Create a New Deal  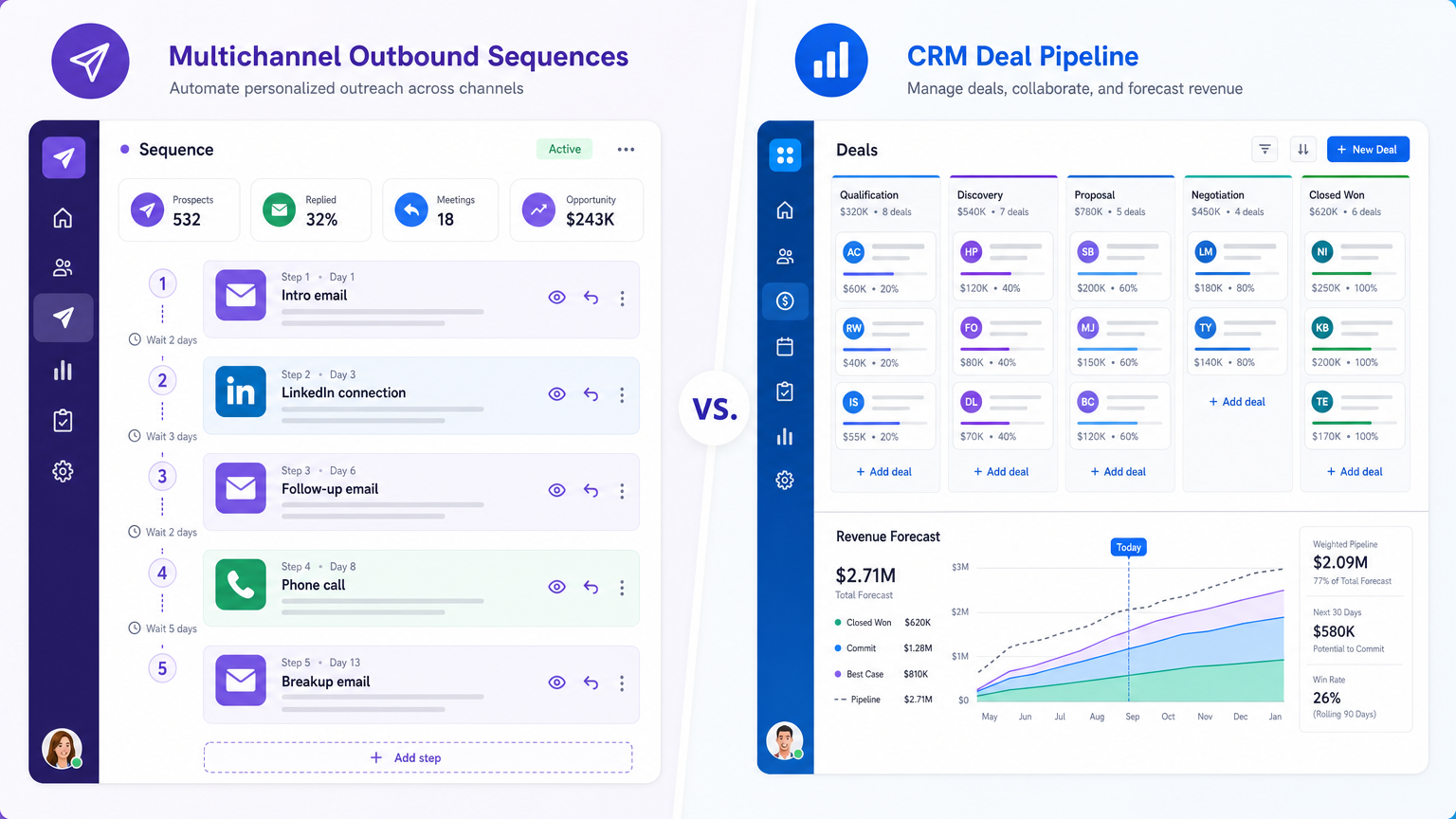click(x=1368, y=149)
